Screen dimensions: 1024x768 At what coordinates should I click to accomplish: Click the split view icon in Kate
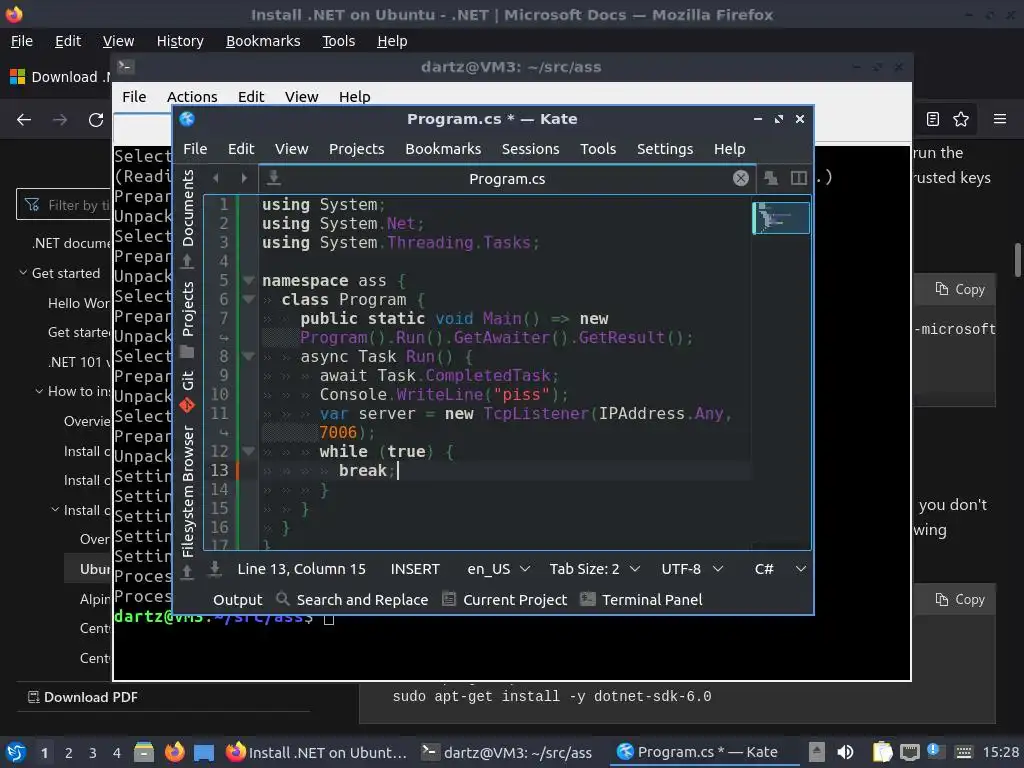[x=799, y=178]
